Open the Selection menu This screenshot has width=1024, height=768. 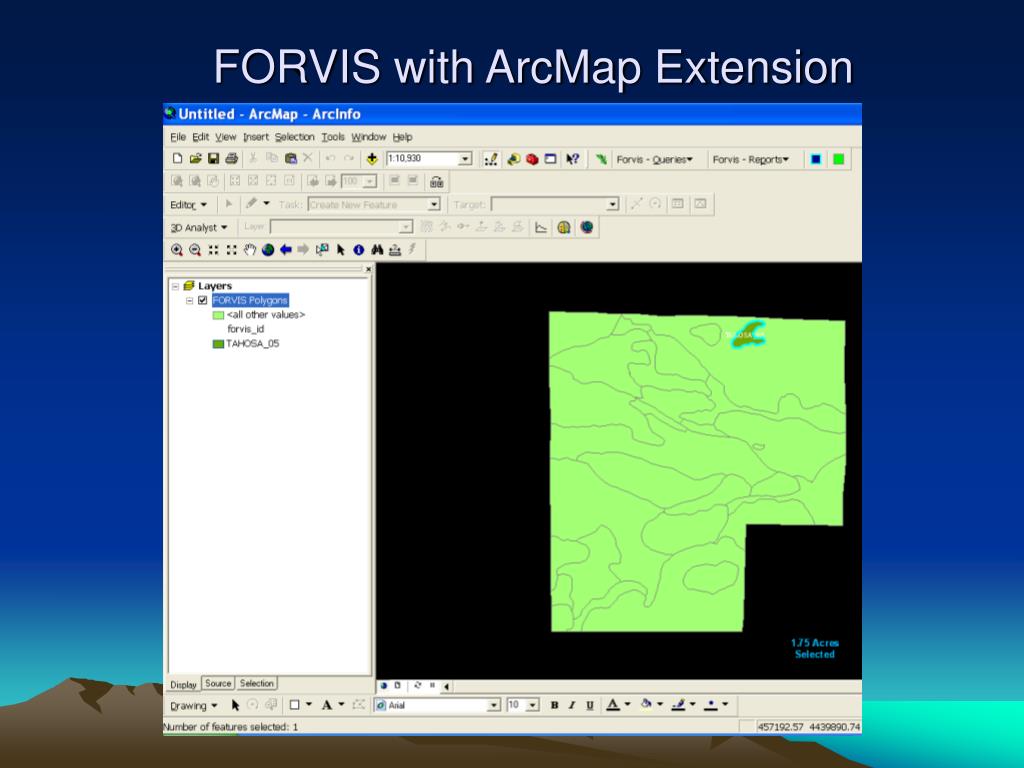295,137
